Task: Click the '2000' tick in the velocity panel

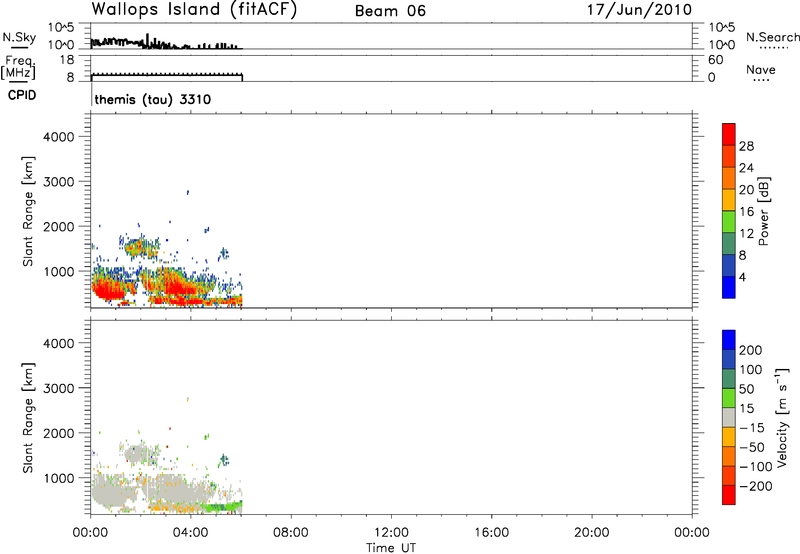Action: tap(59, 433)
